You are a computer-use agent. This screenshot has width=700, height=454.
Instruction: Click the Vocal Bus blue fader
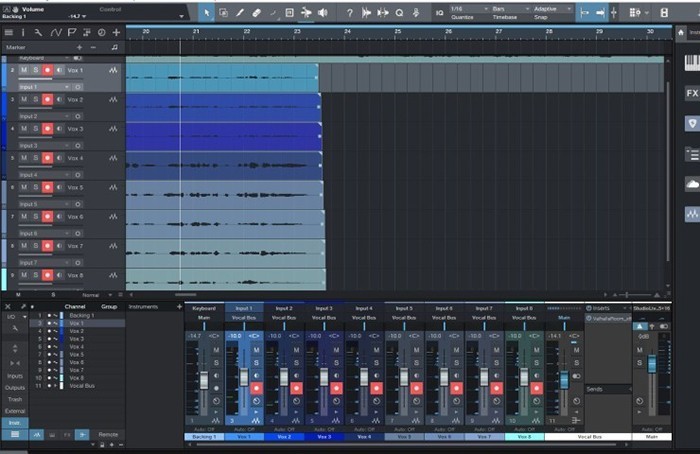point(564,379)
